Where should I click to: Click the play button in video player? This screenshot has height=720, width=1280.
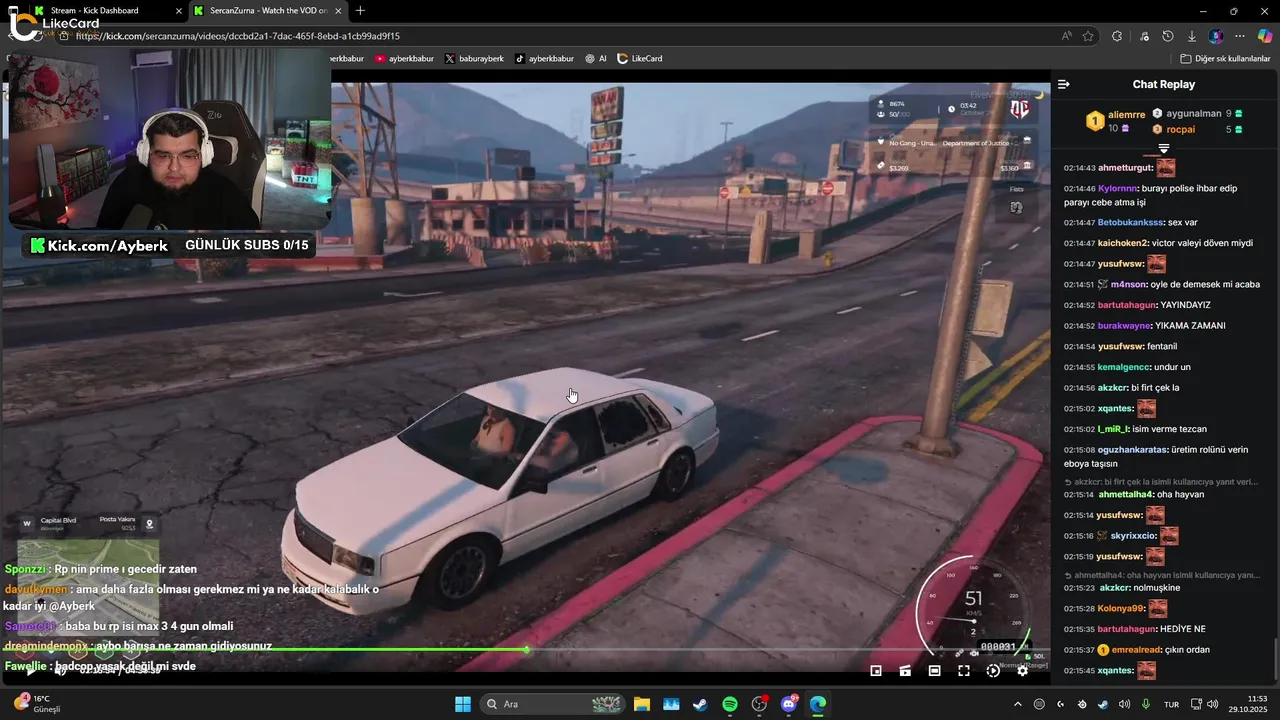click(30, 671)
